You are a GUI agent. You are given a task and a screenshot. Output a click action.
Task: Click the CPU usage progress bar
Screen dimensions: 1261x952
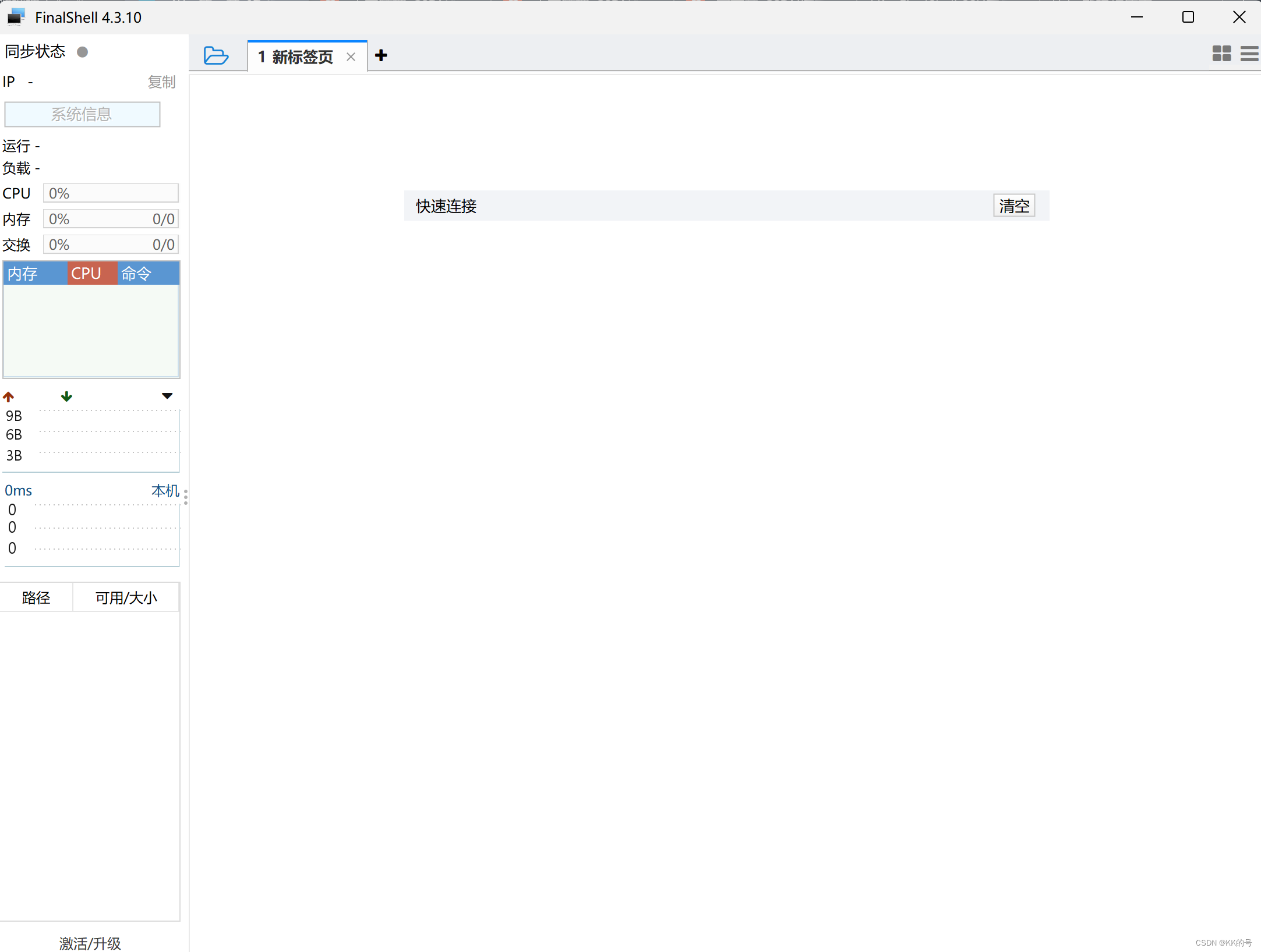point(111,193)
